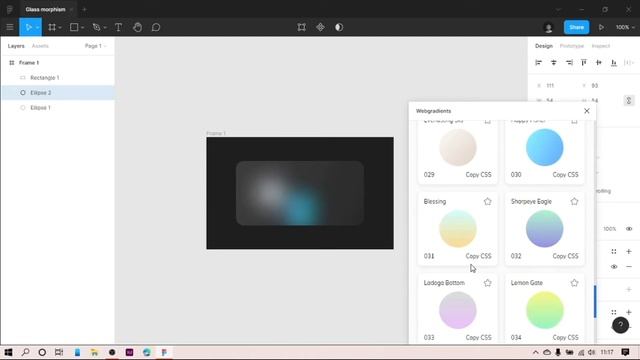Select the Text tool

(x=118, y=27)
